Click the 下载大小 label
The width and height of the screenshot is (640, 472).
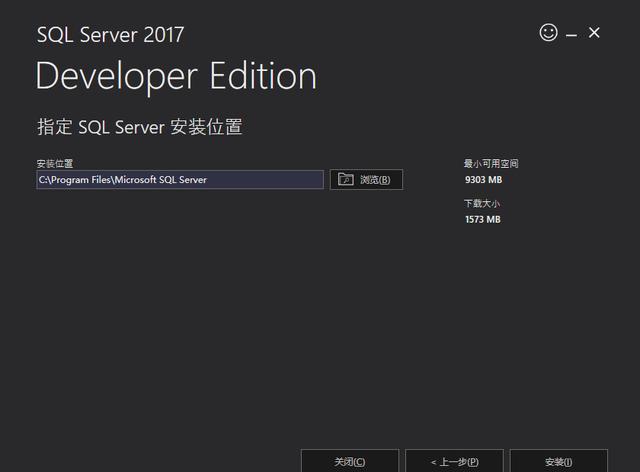[482, 203]
